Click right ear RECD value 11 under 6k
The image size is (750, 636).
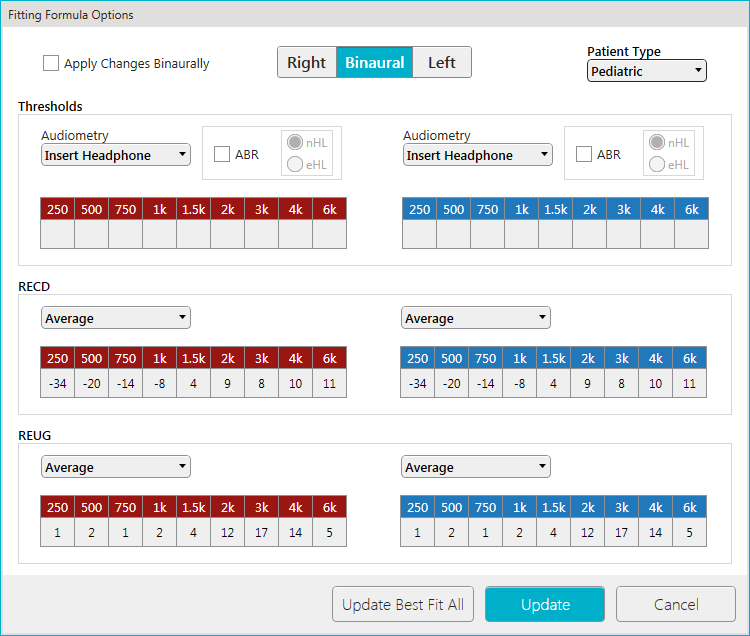point(330,383)
